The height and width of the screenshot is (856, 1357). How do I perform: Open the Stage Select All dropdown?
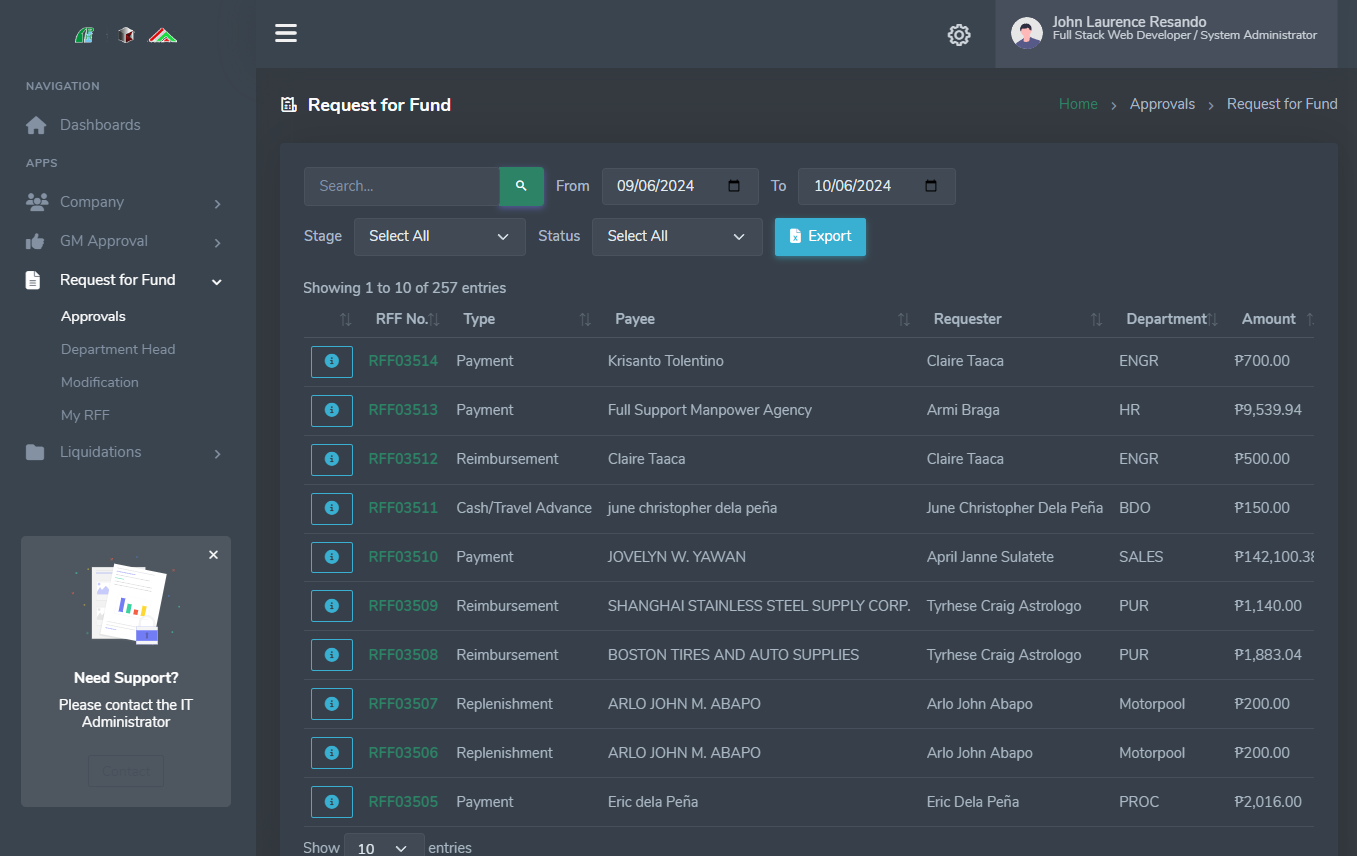tap(439, 237)
